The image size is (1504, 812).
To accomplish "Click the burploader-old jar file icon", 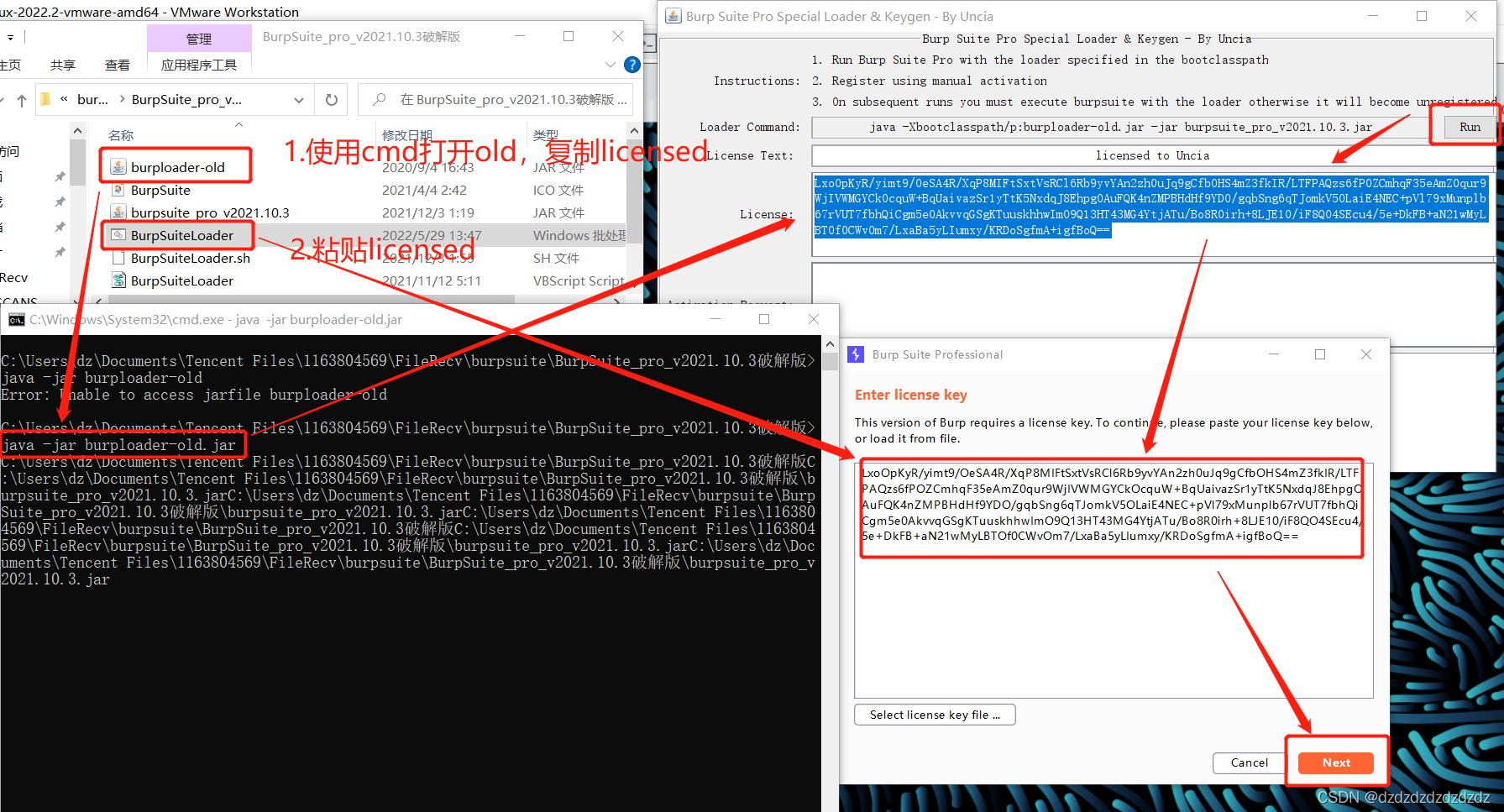I will point(118,167).
